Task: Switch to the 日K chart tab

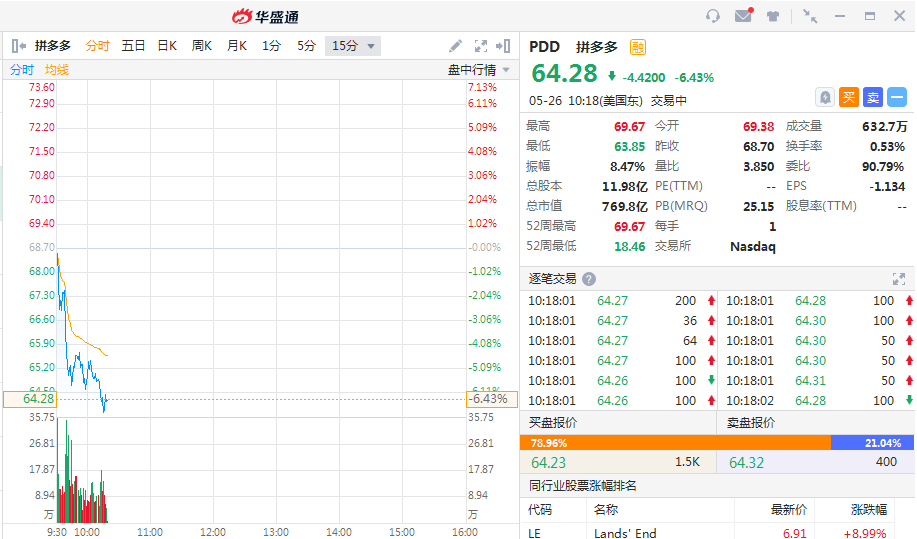Action: tap(167, 46)
